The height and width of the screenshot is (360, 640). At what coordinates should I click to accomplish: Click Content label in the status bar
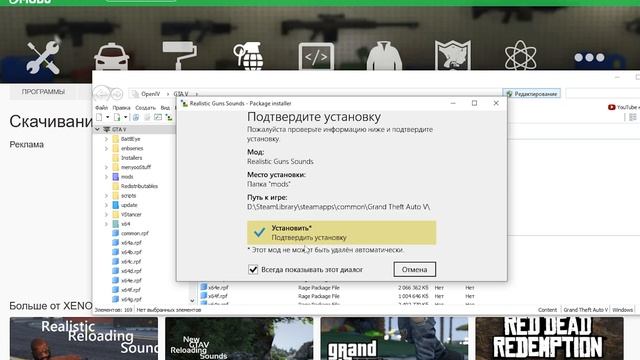point(547,310)
